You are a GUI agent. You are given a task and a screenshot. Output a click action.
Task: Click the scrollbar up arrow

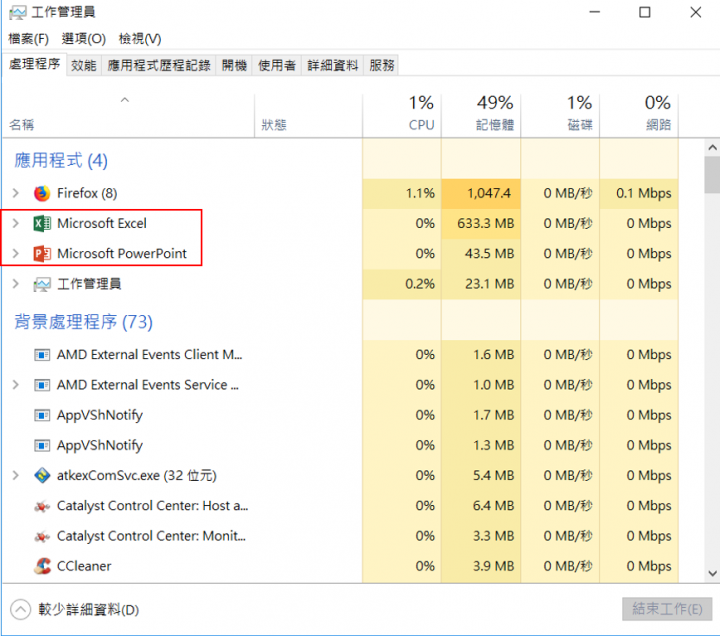(712, 147)
